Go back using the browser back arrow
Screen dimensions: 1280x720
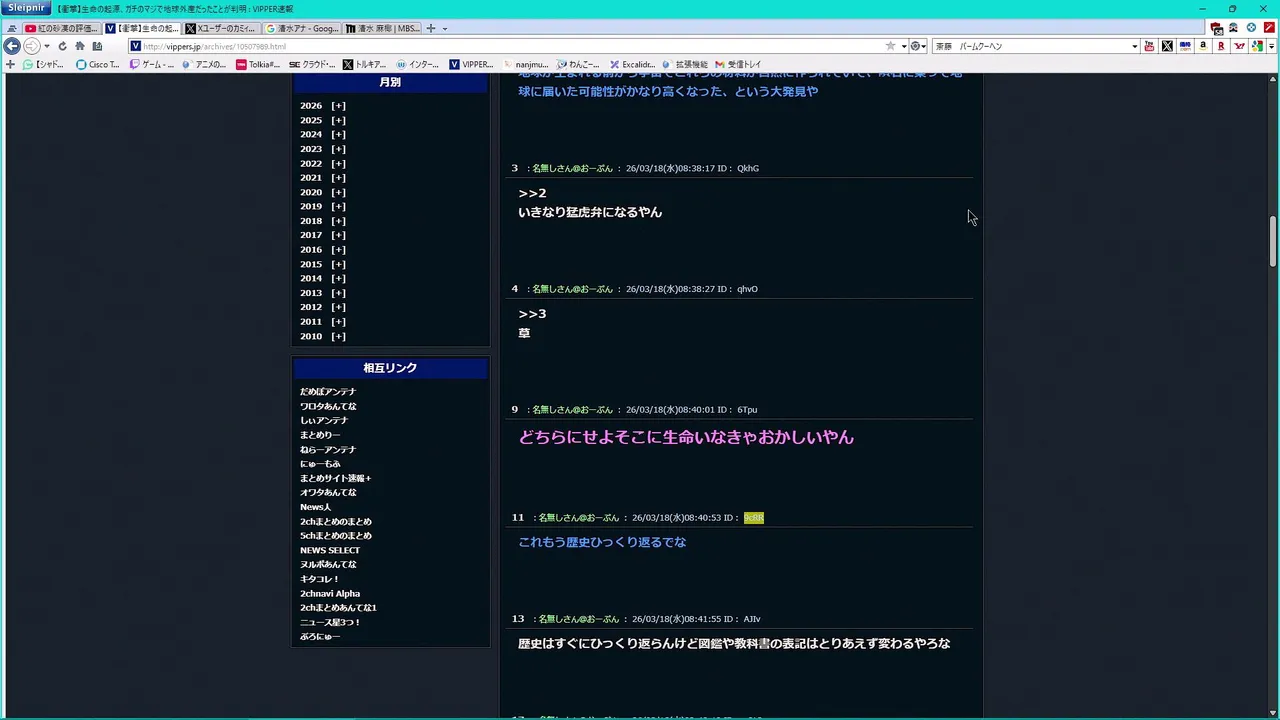tap(12, 46)
